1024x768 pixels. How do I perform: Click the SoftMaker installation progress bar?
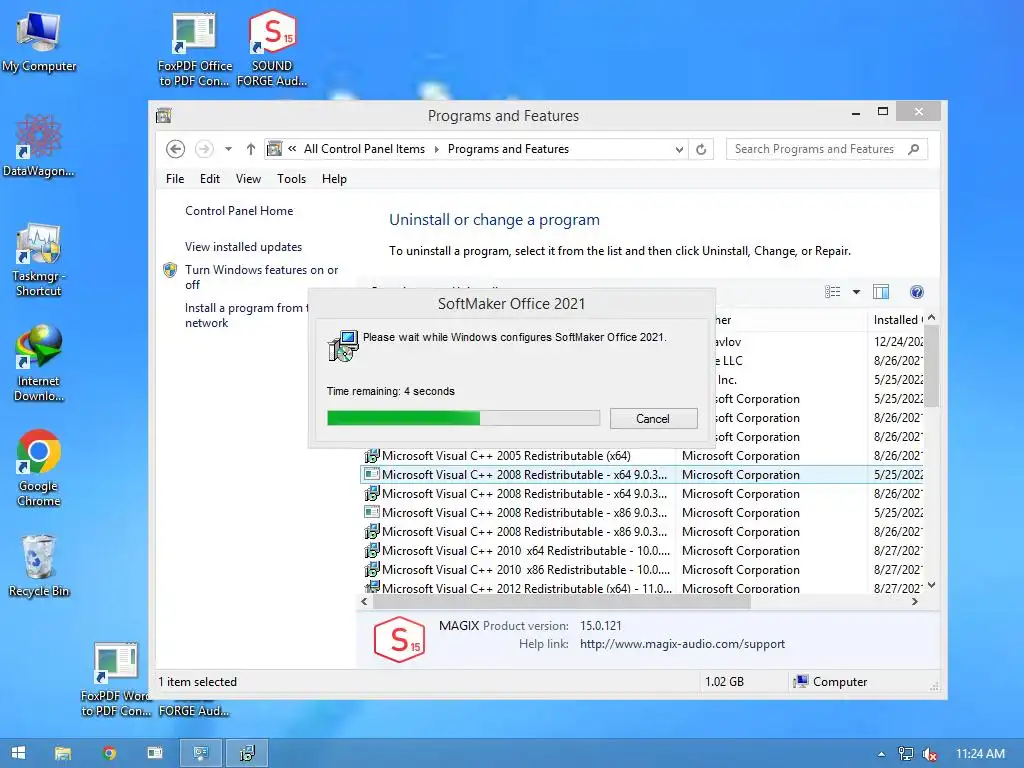pos(463,418)
